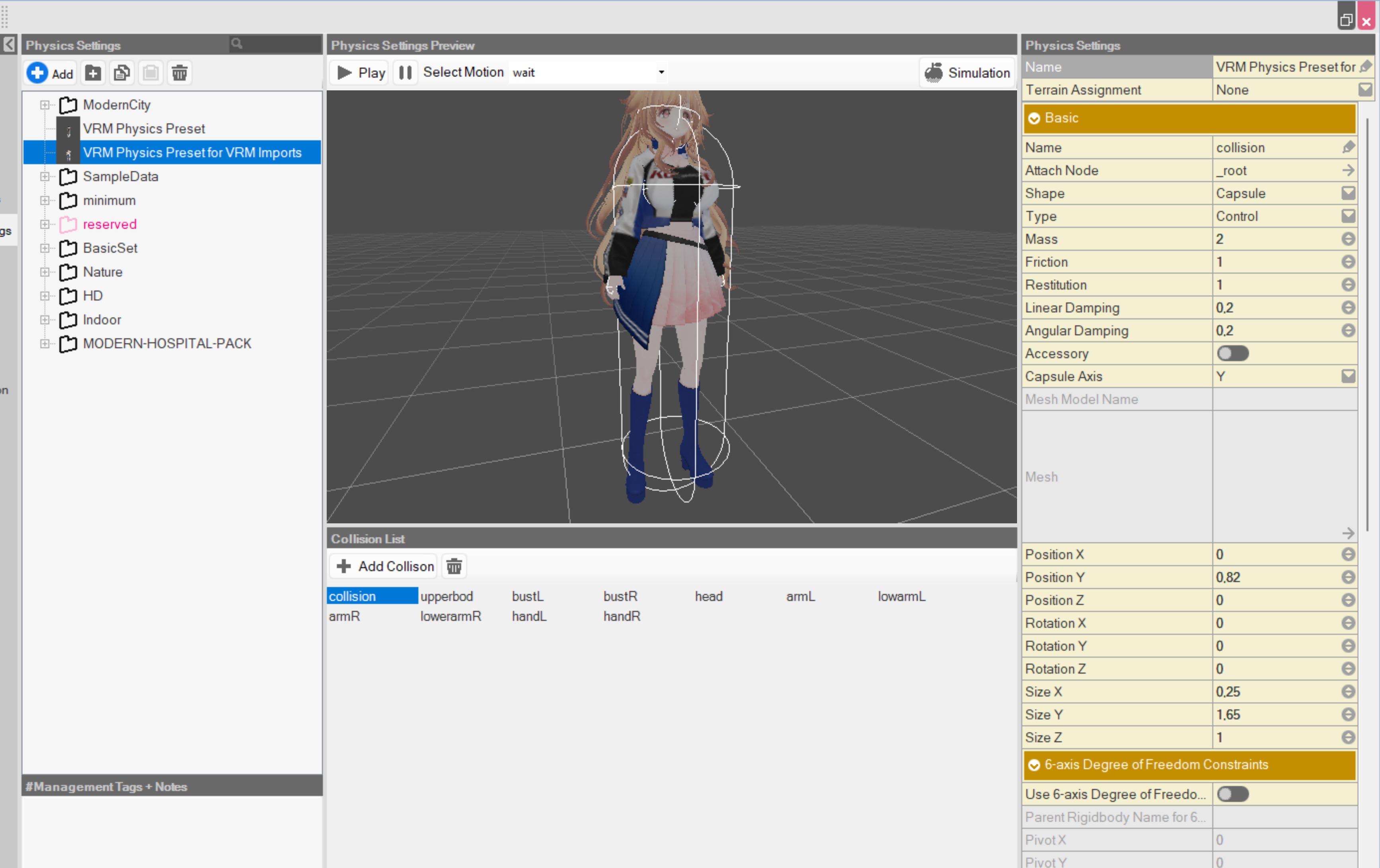The image size is (1380, 868).
Task: Click the trash icon in Physics Settings toolbar
Action: [x=179, y=73]
